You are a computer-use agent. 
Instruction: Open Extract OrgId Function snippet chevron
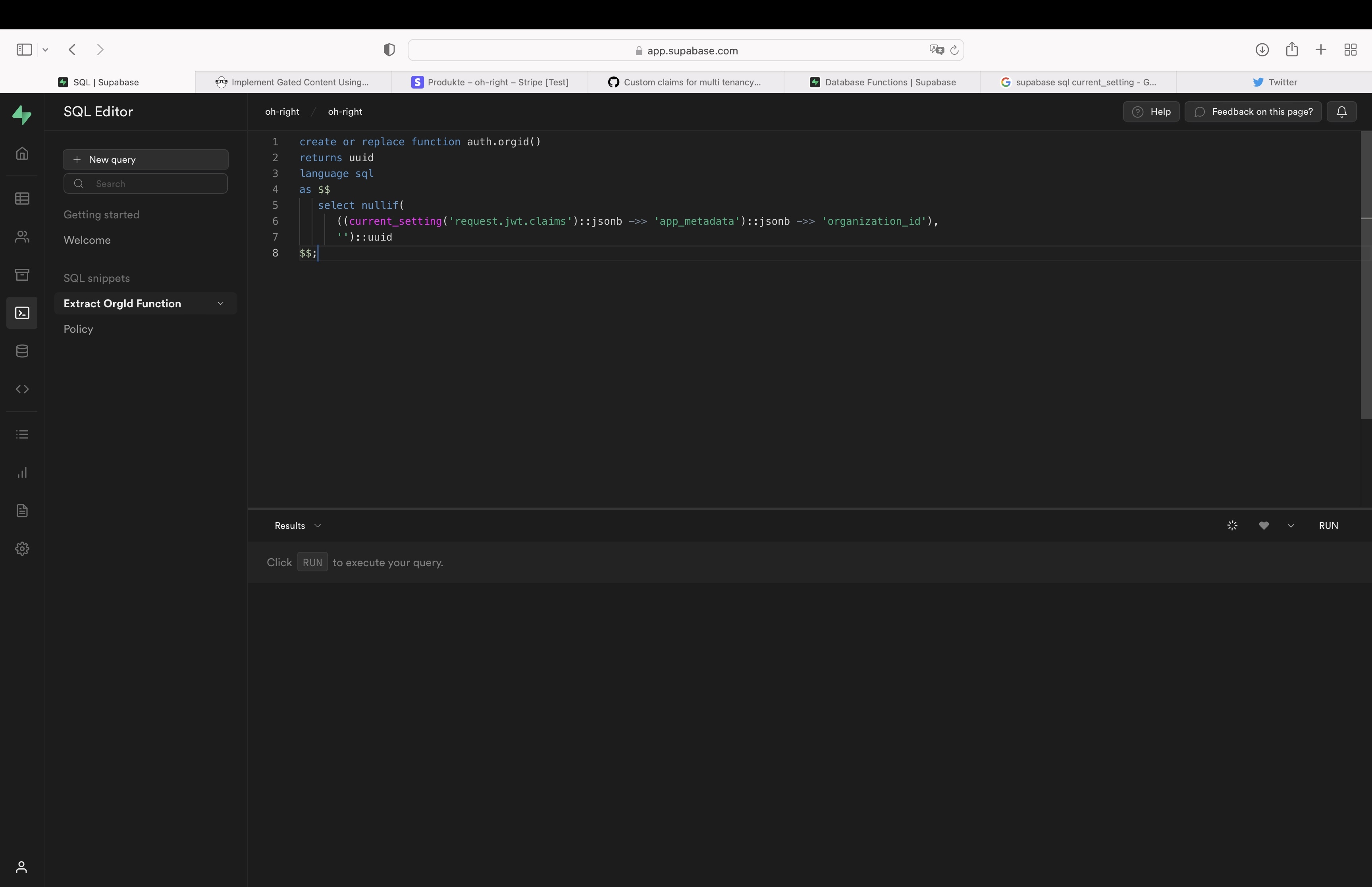(220, 303)
